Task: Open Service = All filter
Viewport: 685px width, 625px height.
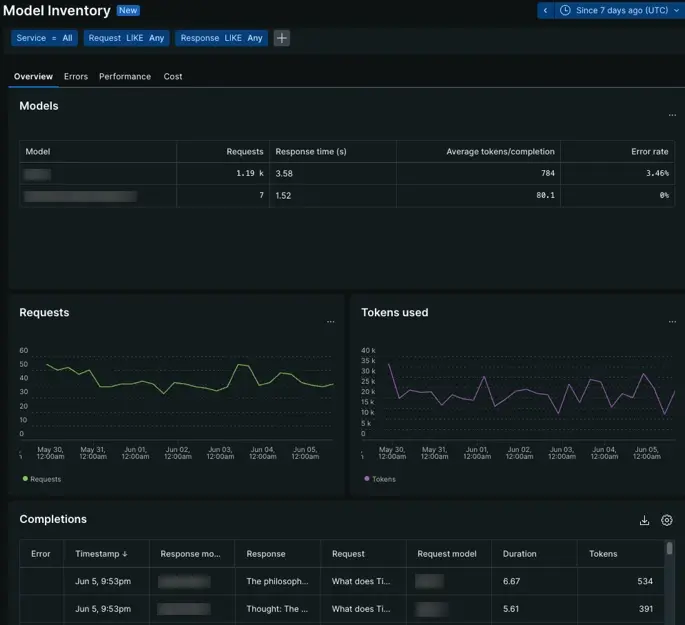Action: click(x=45, y=38)
